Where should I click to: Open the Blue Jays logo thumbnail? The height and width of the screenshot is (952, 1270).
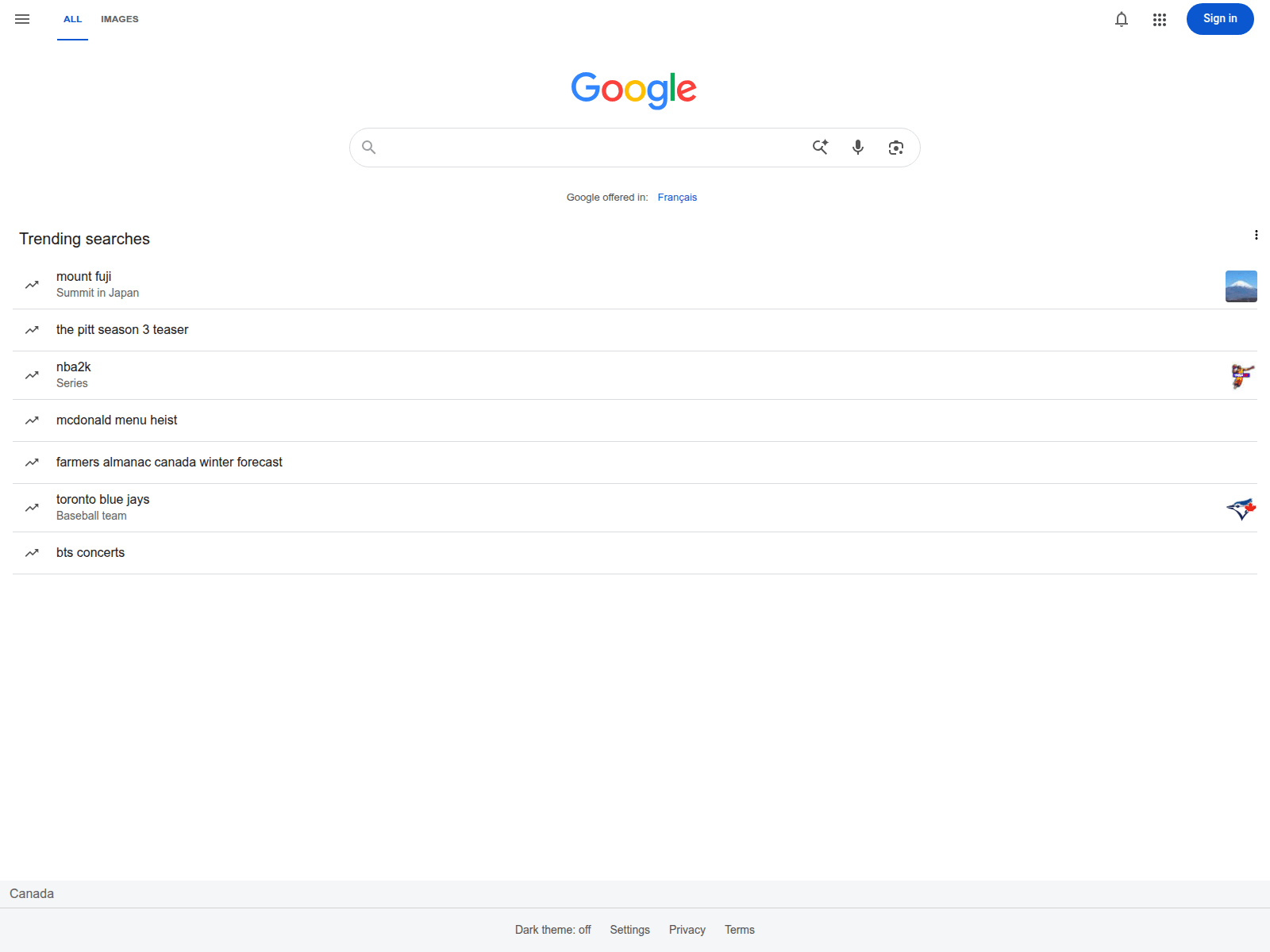click(x=1241, y=509)
